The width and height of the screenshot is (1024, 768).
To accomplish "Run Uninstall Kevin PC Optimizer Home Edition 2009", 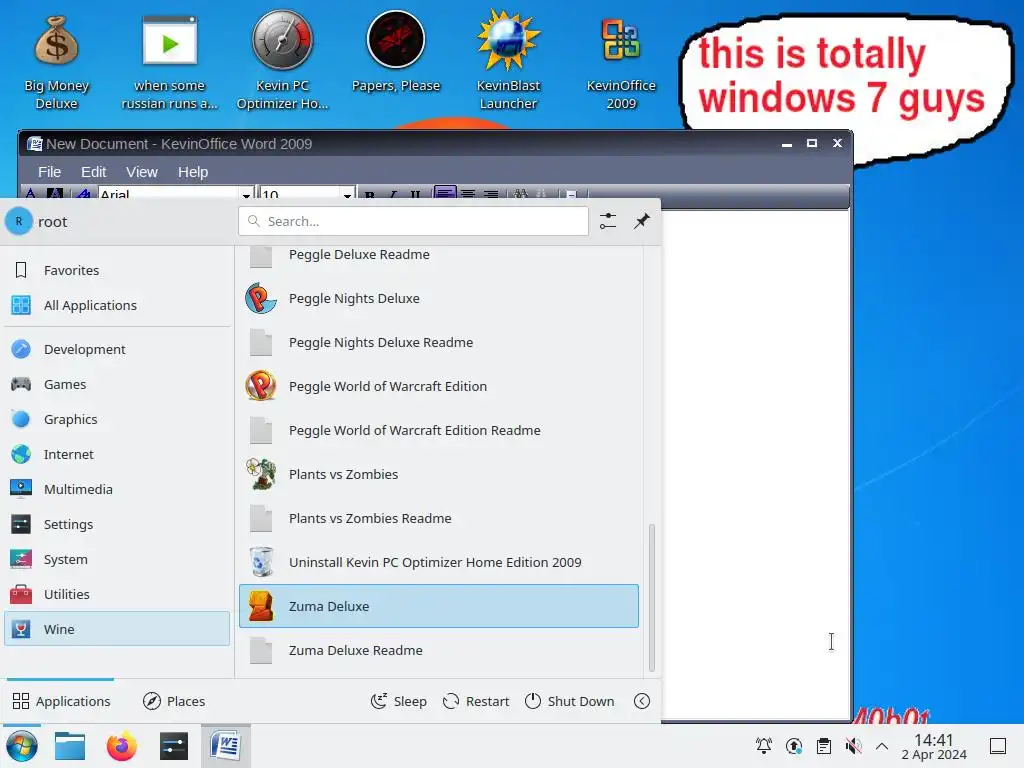I will click(439, 562).
